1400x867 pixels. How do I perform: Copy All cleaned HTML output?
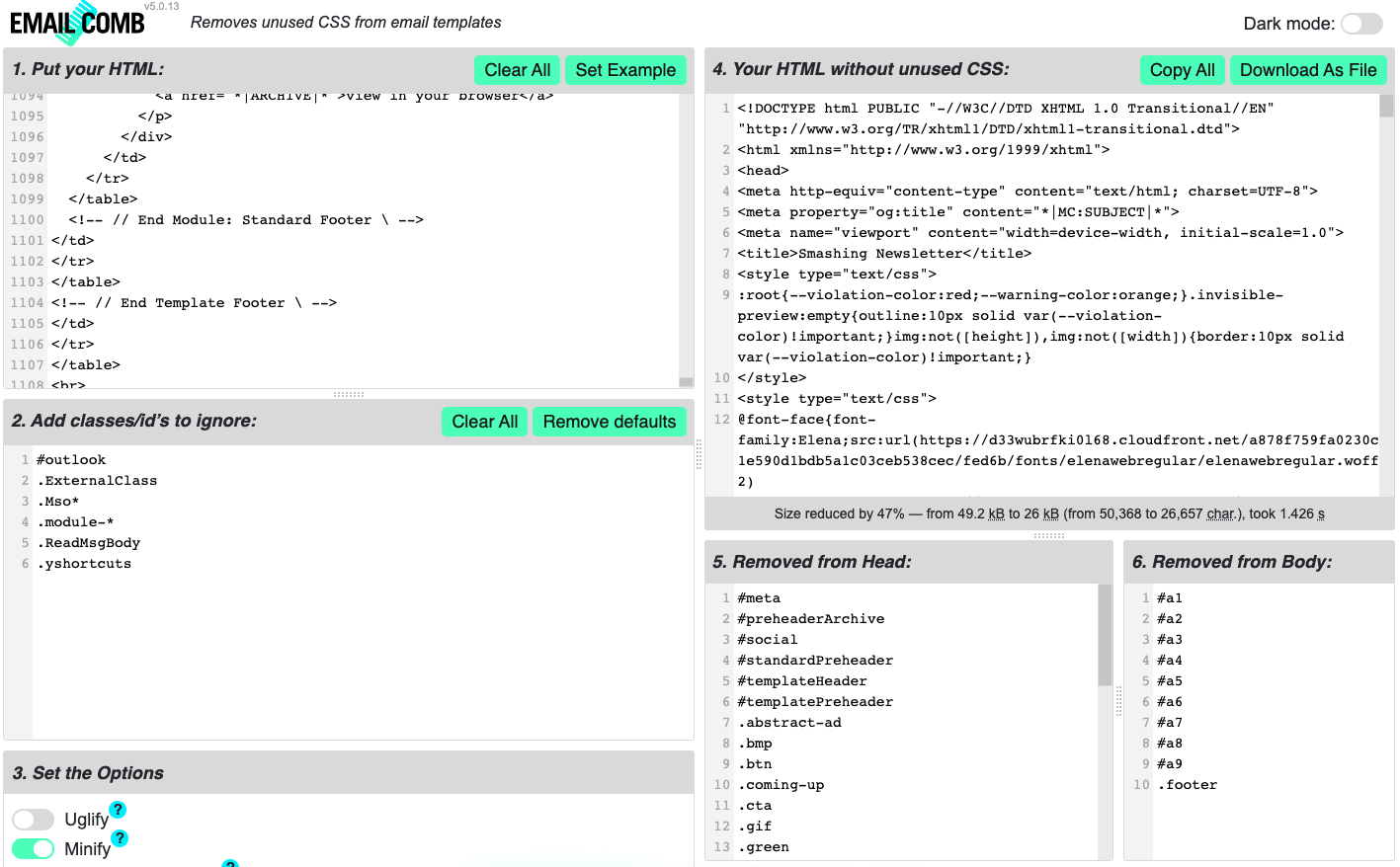point(1182,70)
